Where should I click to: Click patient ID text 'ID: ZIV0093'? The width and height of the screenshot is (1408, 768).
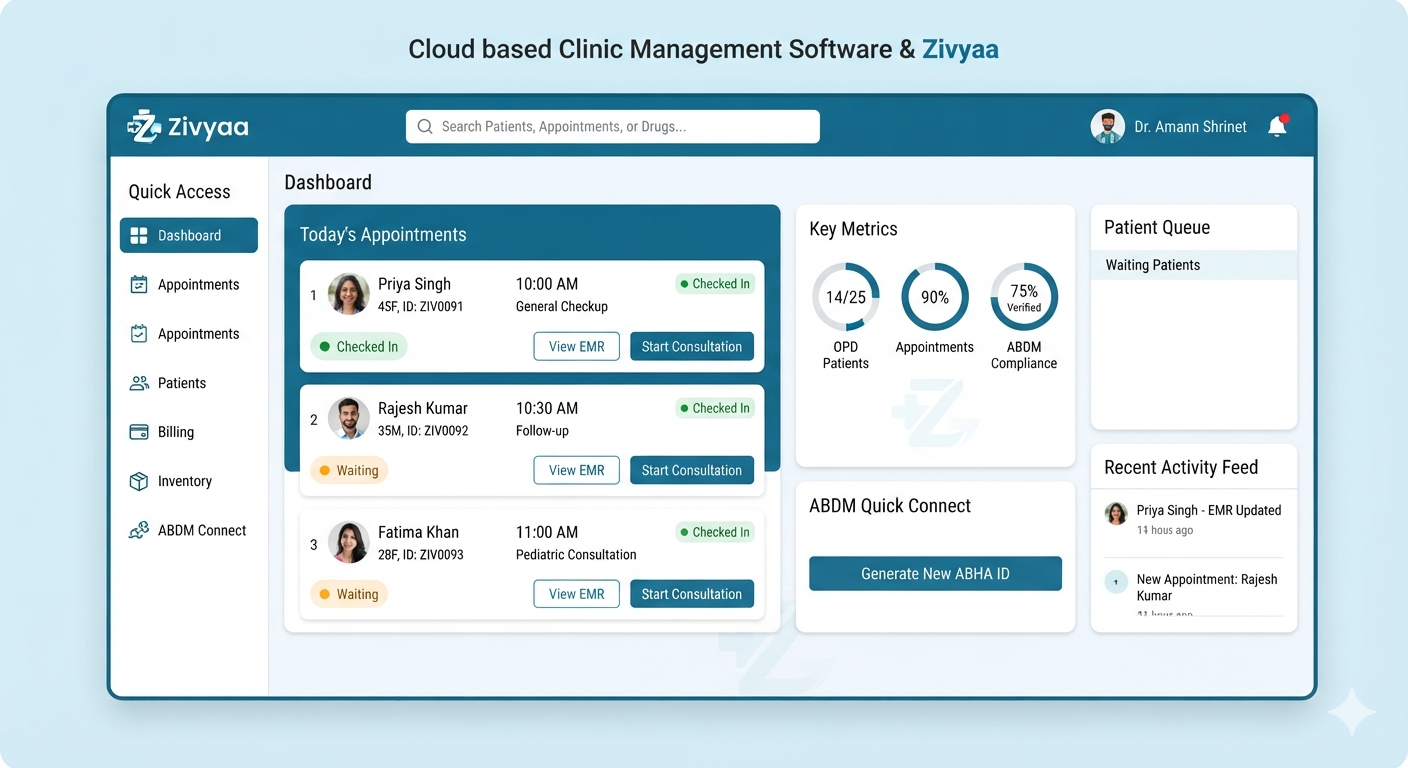[434, 555]
